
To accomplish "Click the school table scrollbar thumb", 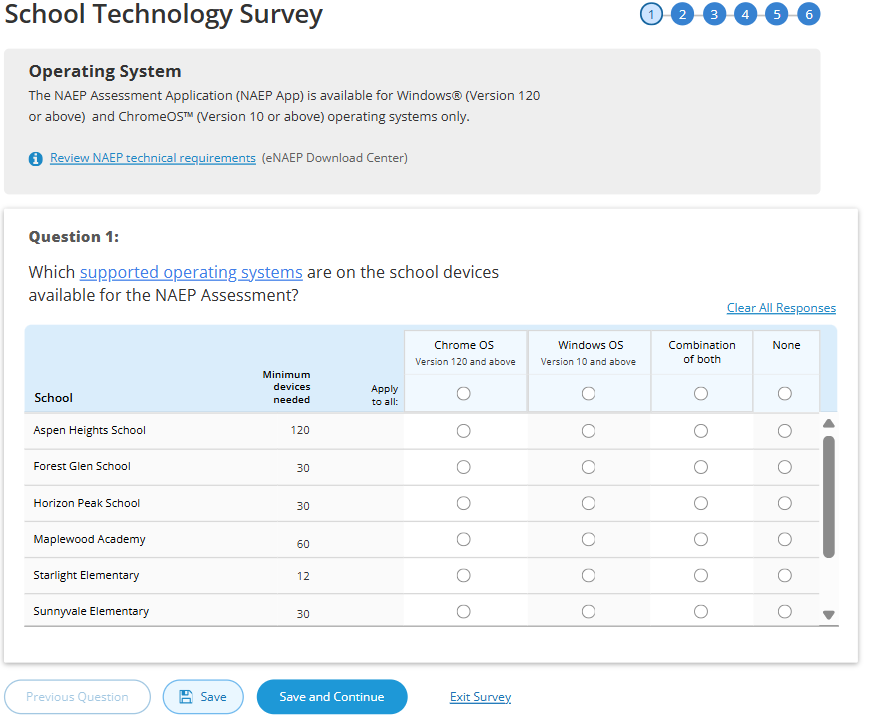I will point(828,495).
